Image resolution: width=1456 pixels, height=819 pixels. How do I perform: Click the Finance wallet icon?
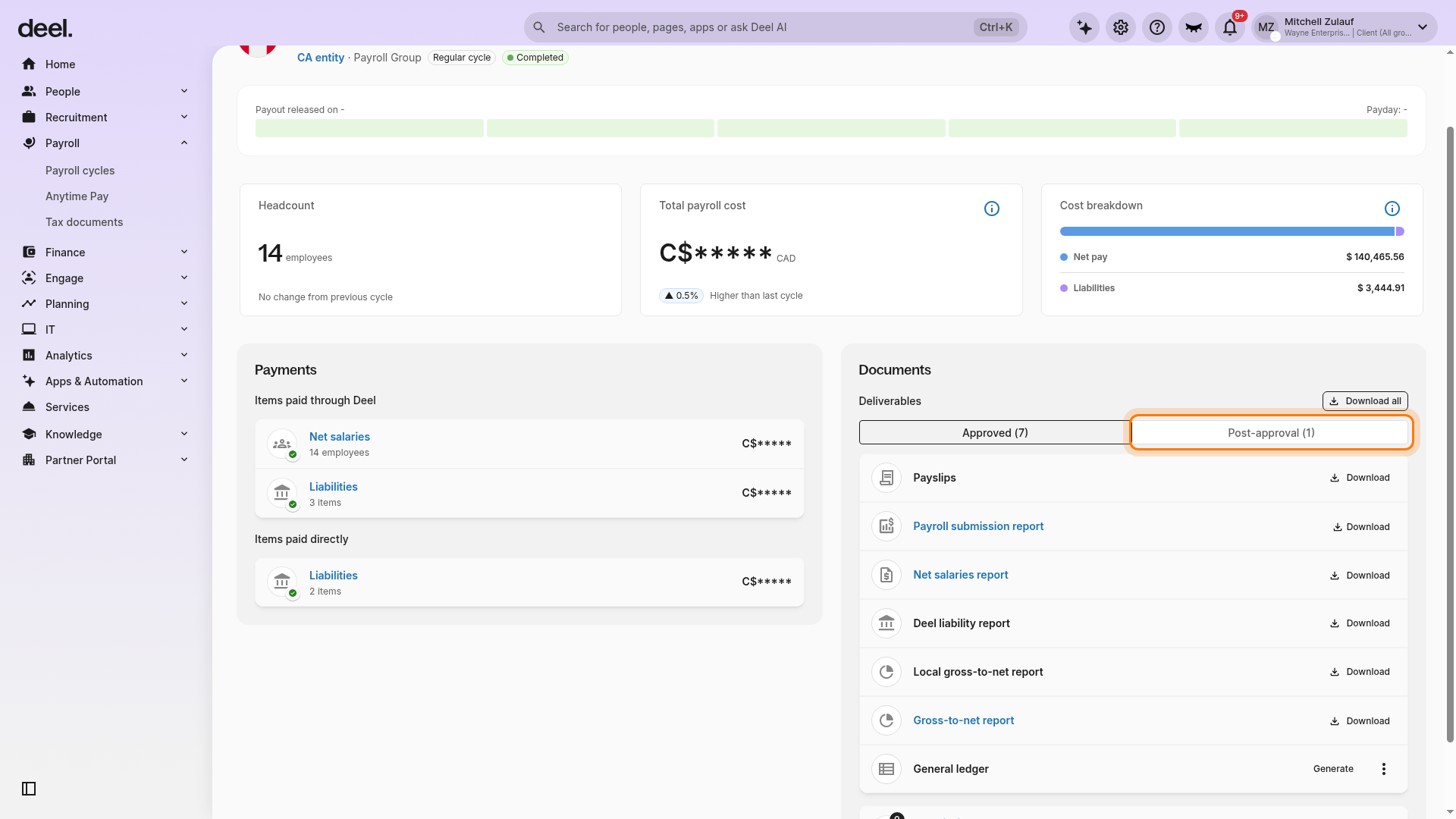tap(29, 252)
